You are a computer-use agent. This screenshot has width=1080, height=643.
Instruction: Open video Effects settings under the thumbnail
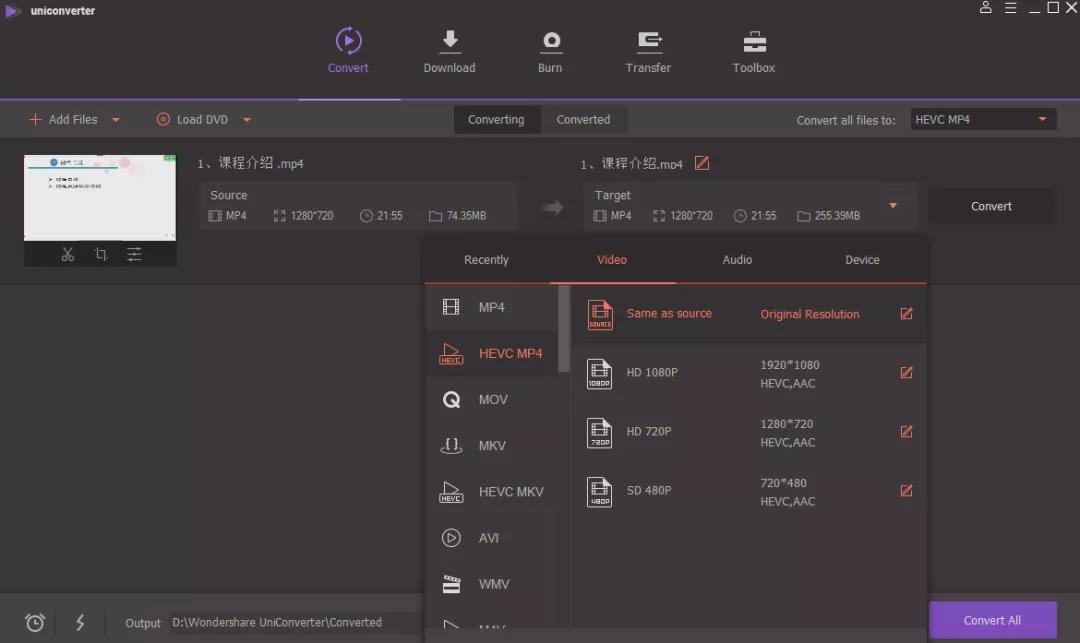[134, 253]
